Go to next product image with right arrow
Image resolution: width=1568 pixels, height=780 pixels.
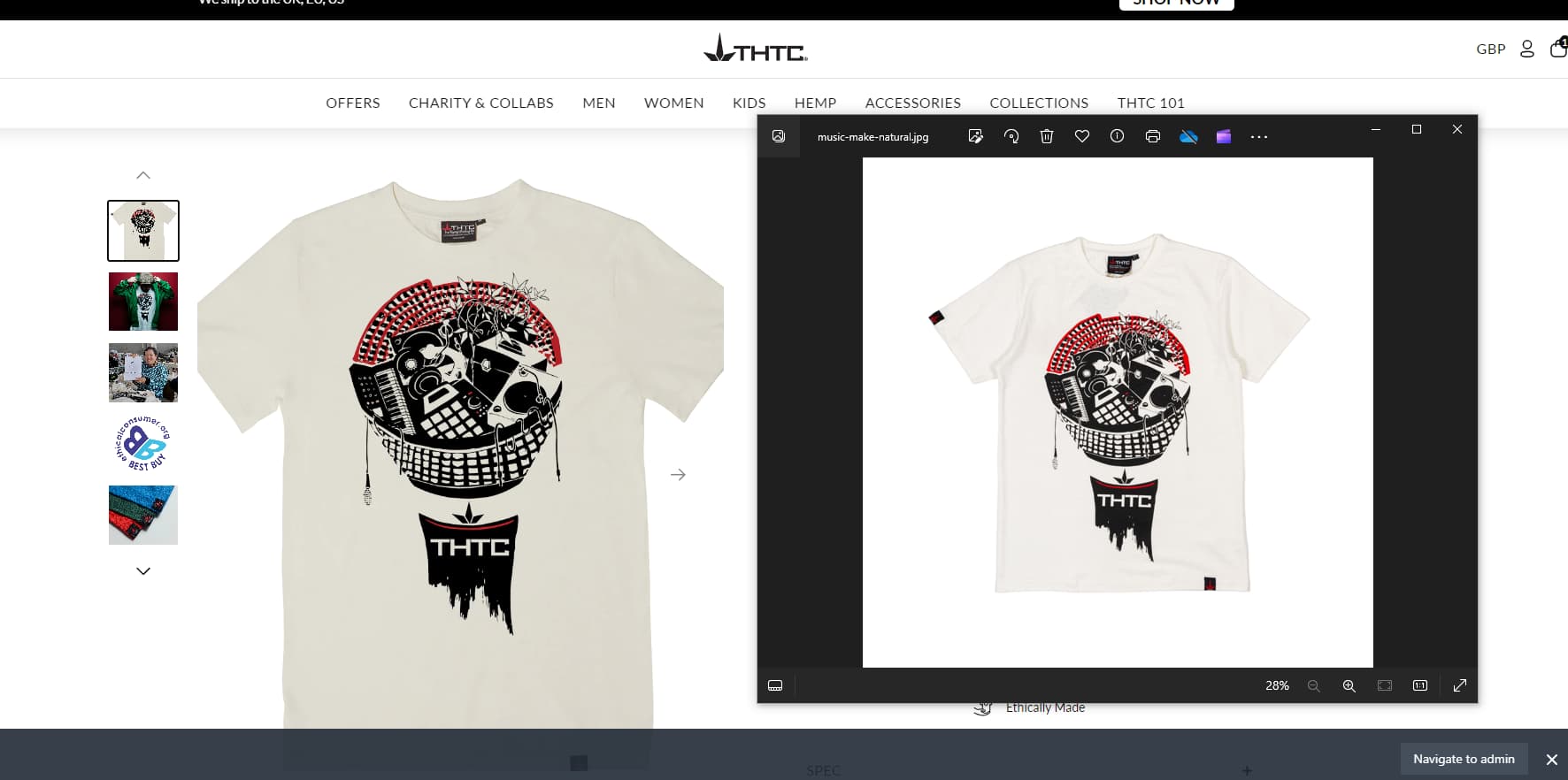678,475
